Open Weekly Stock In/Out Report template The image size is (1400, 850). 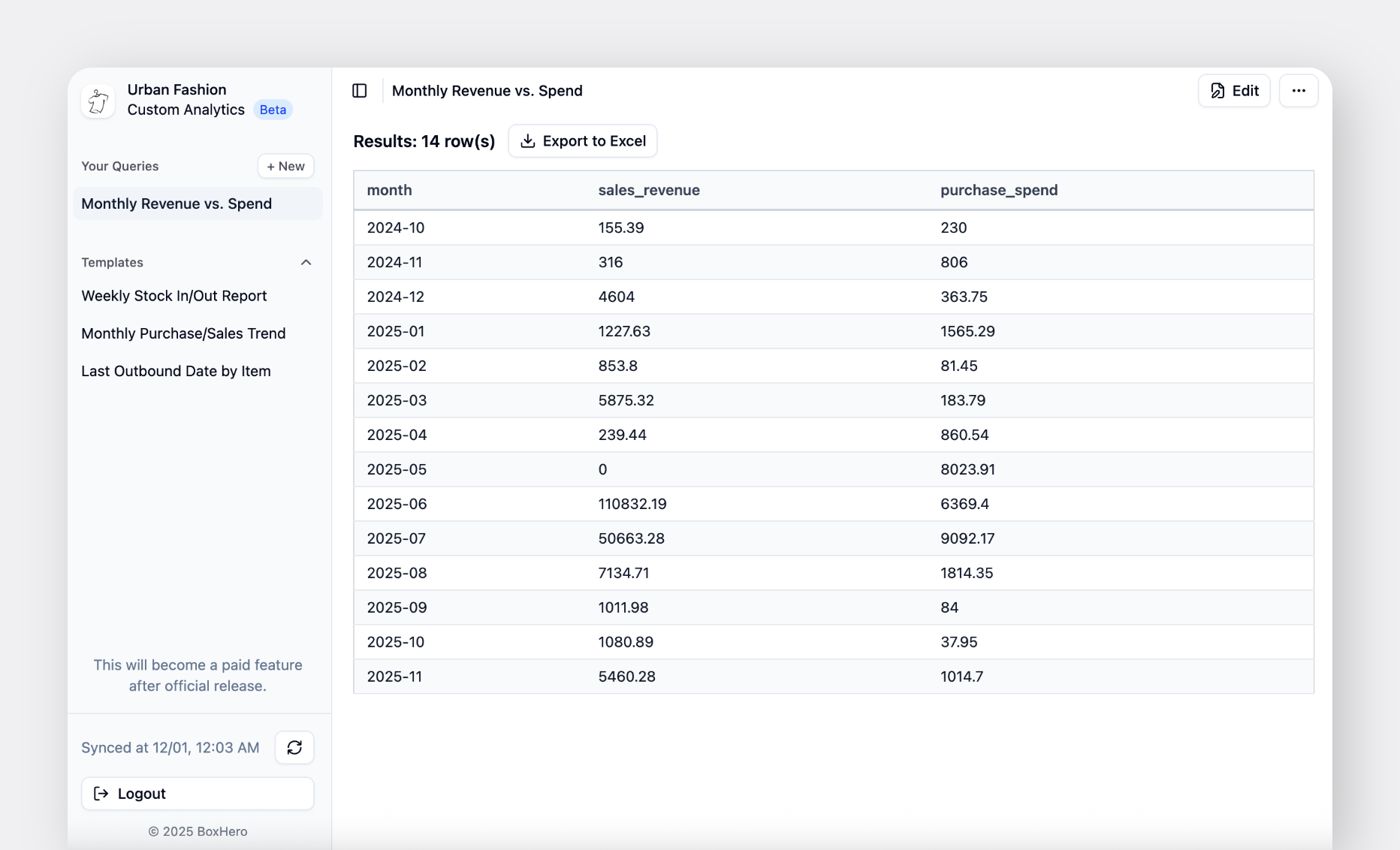174,296
